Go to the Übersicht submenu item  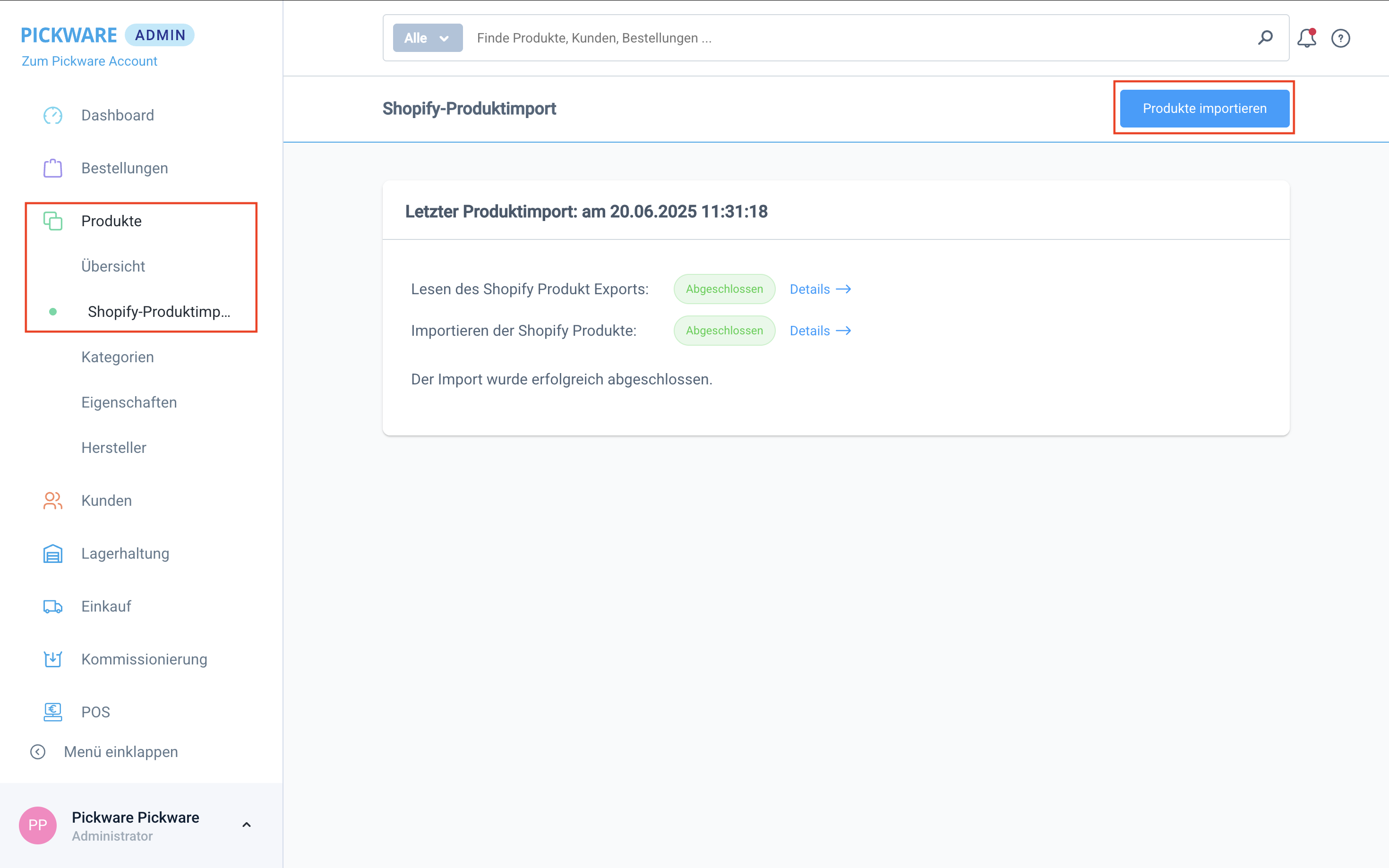[113, 266]
